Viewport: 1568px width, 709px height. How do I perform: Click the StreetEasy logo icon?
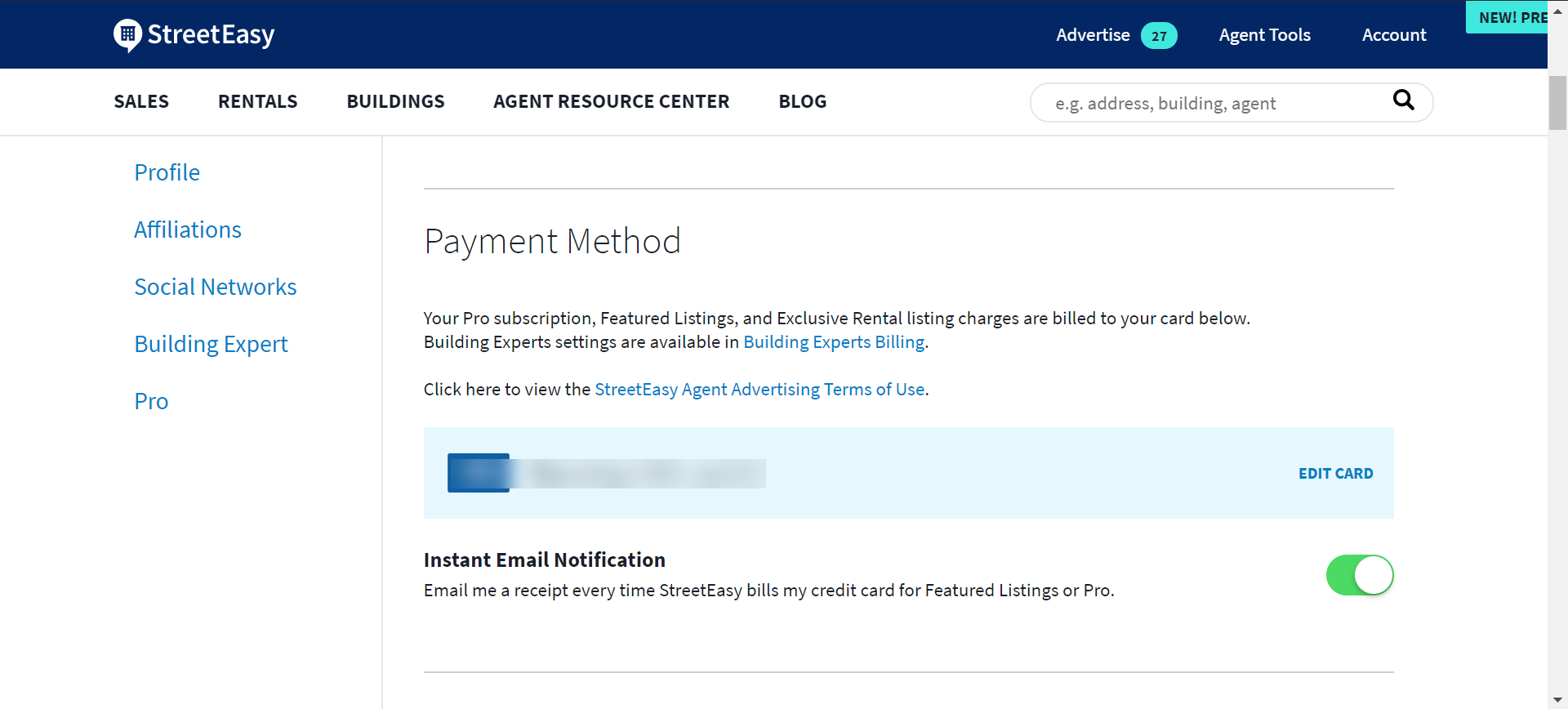pyautogui.click(x=127, y=35)
